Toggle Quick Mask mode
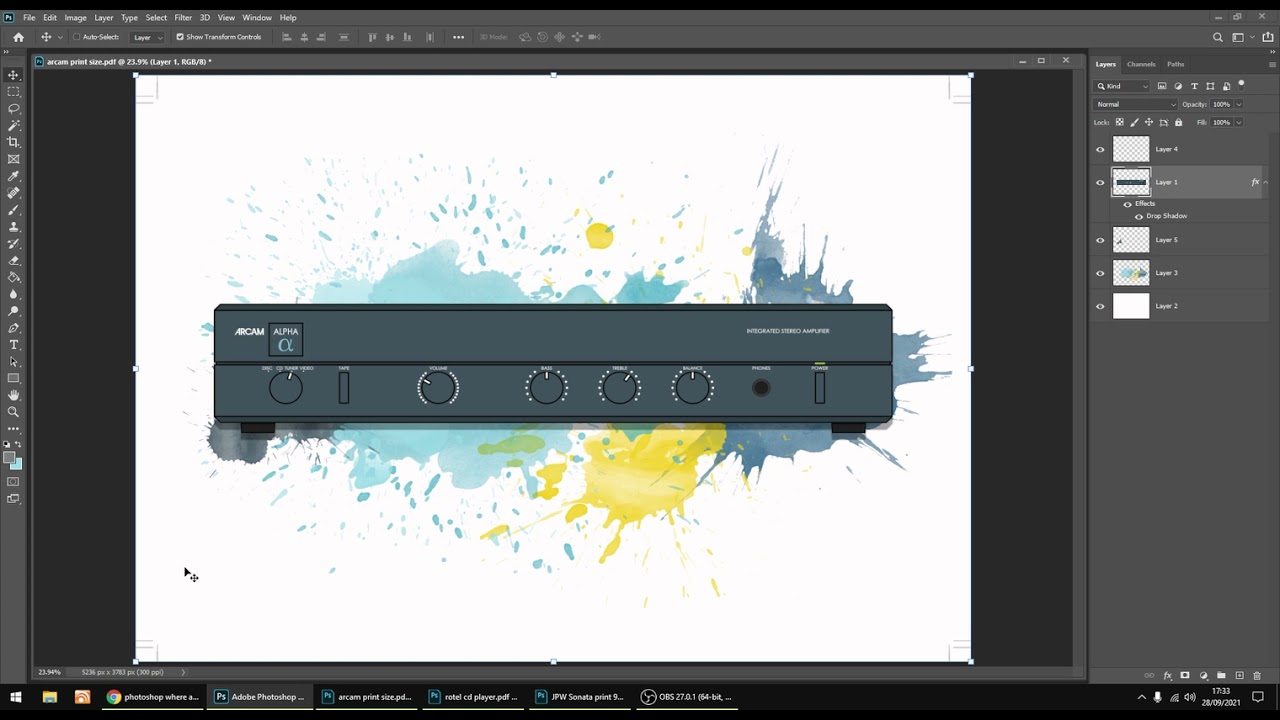This screenshot has width=1280, height=720. tap(13, 482)
